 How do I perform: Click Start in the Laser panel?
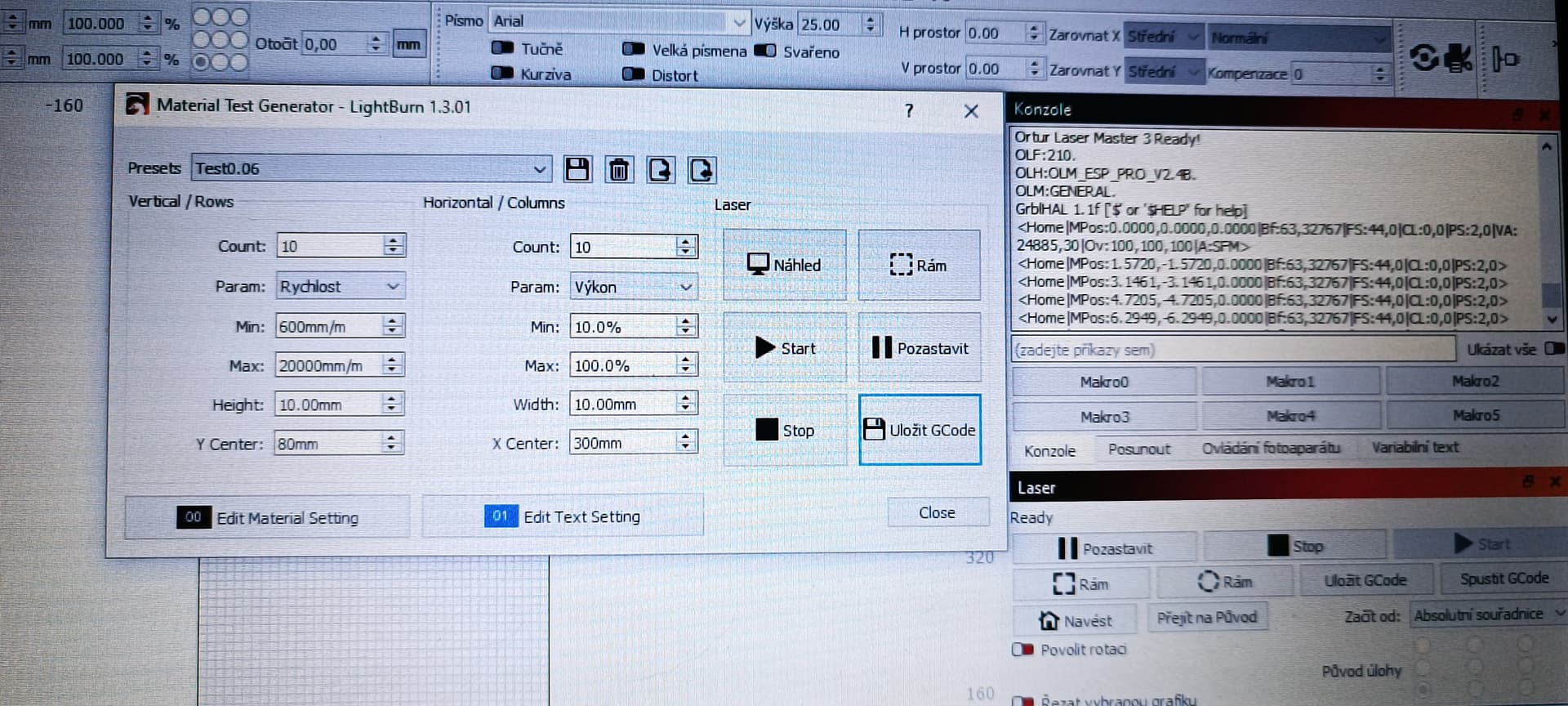coord(1481,544)
